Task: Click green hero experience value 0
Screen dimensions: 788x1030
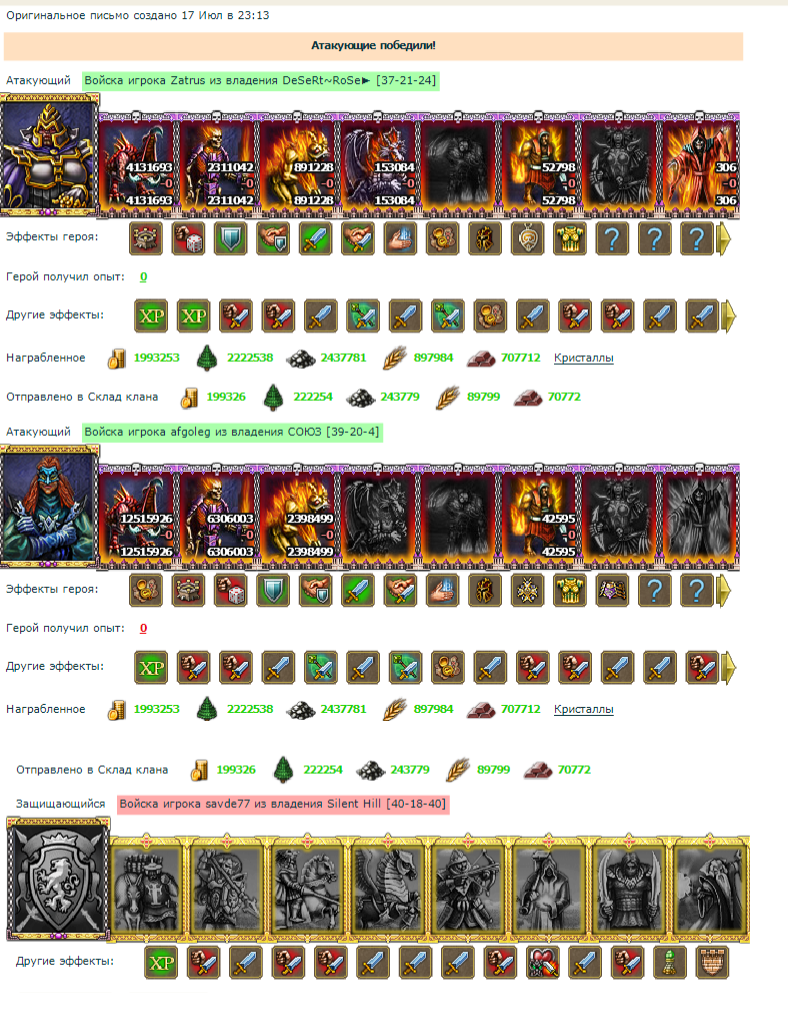Action: point(143,277)
